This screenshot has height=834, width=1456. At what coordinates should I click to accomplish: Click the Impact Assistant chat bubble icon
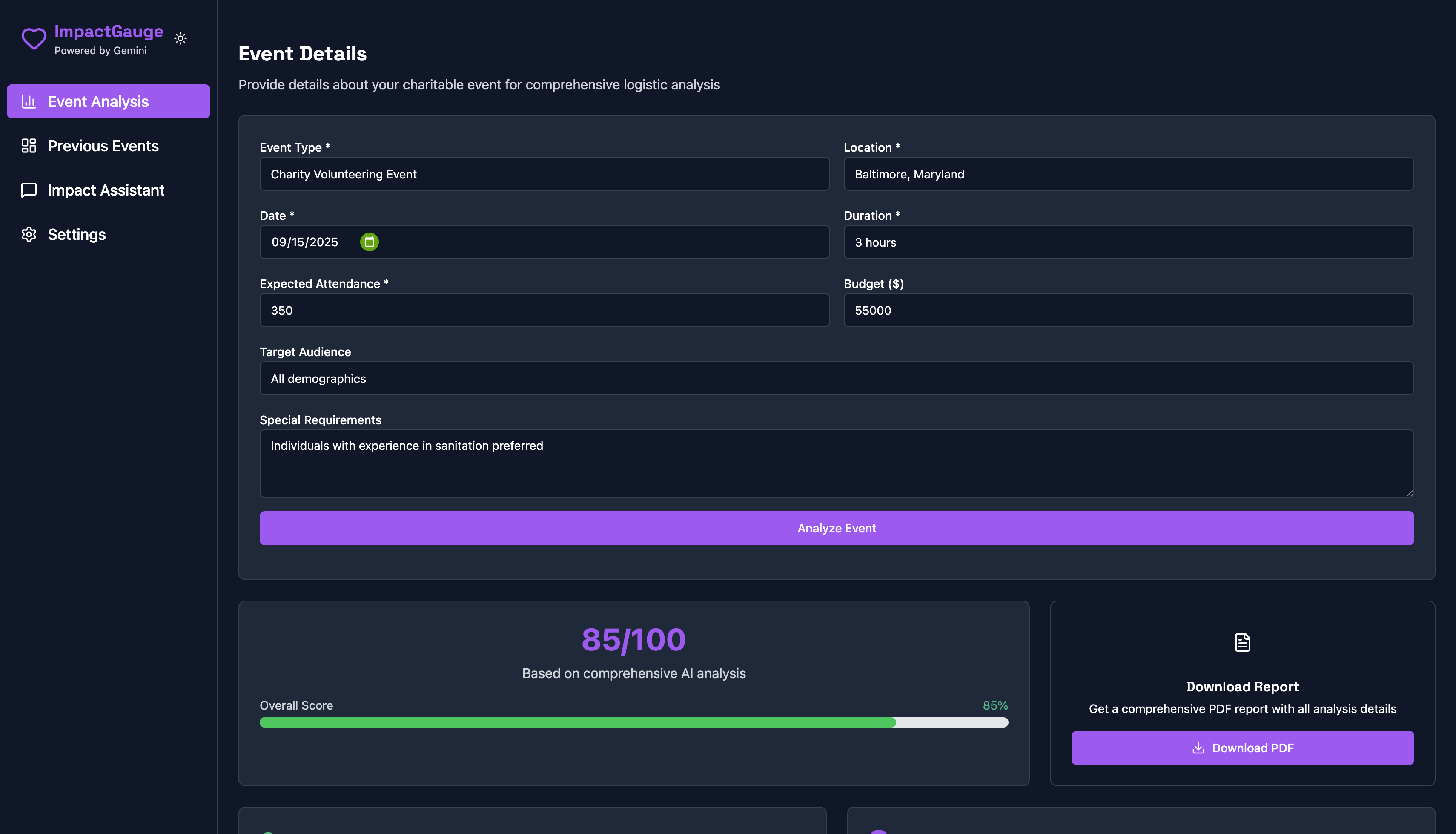pyautogui.click(x=29, y=190)
